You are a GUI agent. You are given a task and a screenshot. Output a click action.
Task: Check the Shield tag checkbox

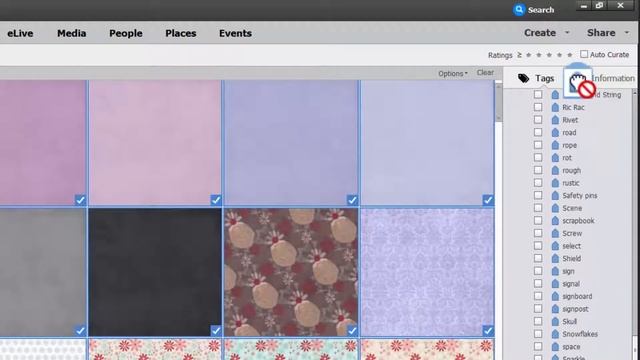point(538,258)
